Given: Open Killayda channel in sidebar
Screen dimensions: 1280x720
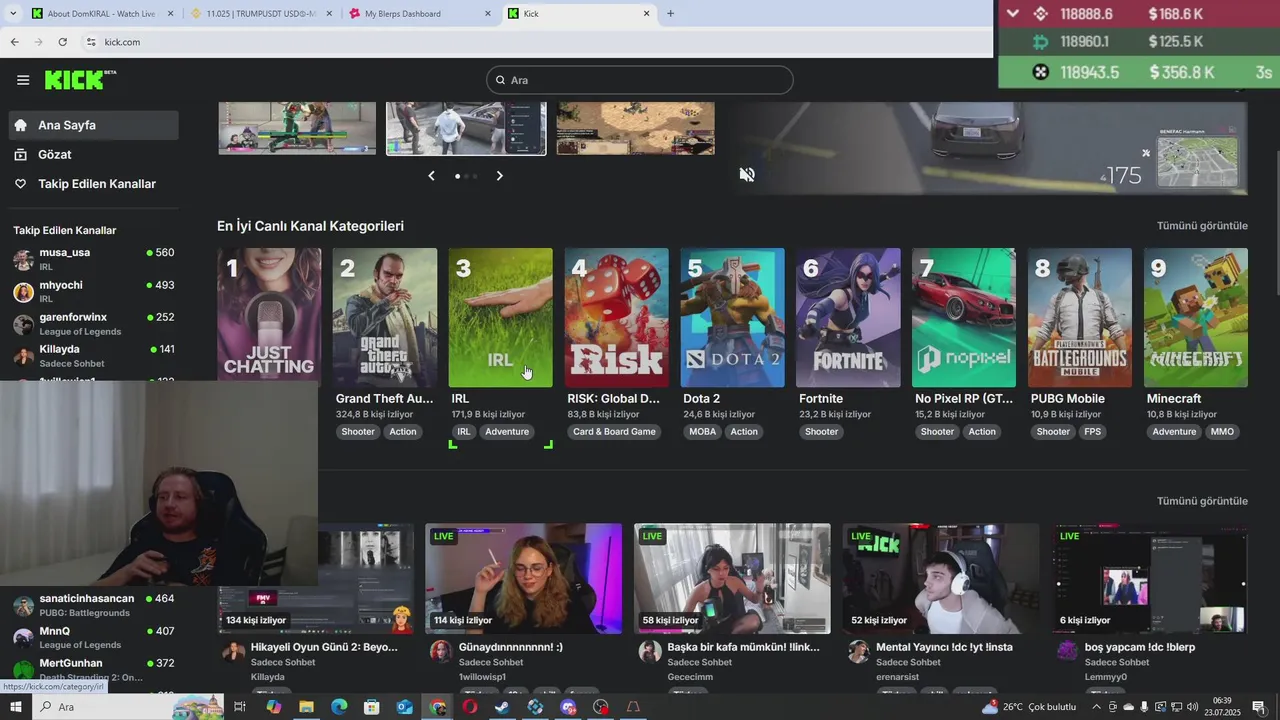Looking at the screenshot, I should click(x=93, y=355).
